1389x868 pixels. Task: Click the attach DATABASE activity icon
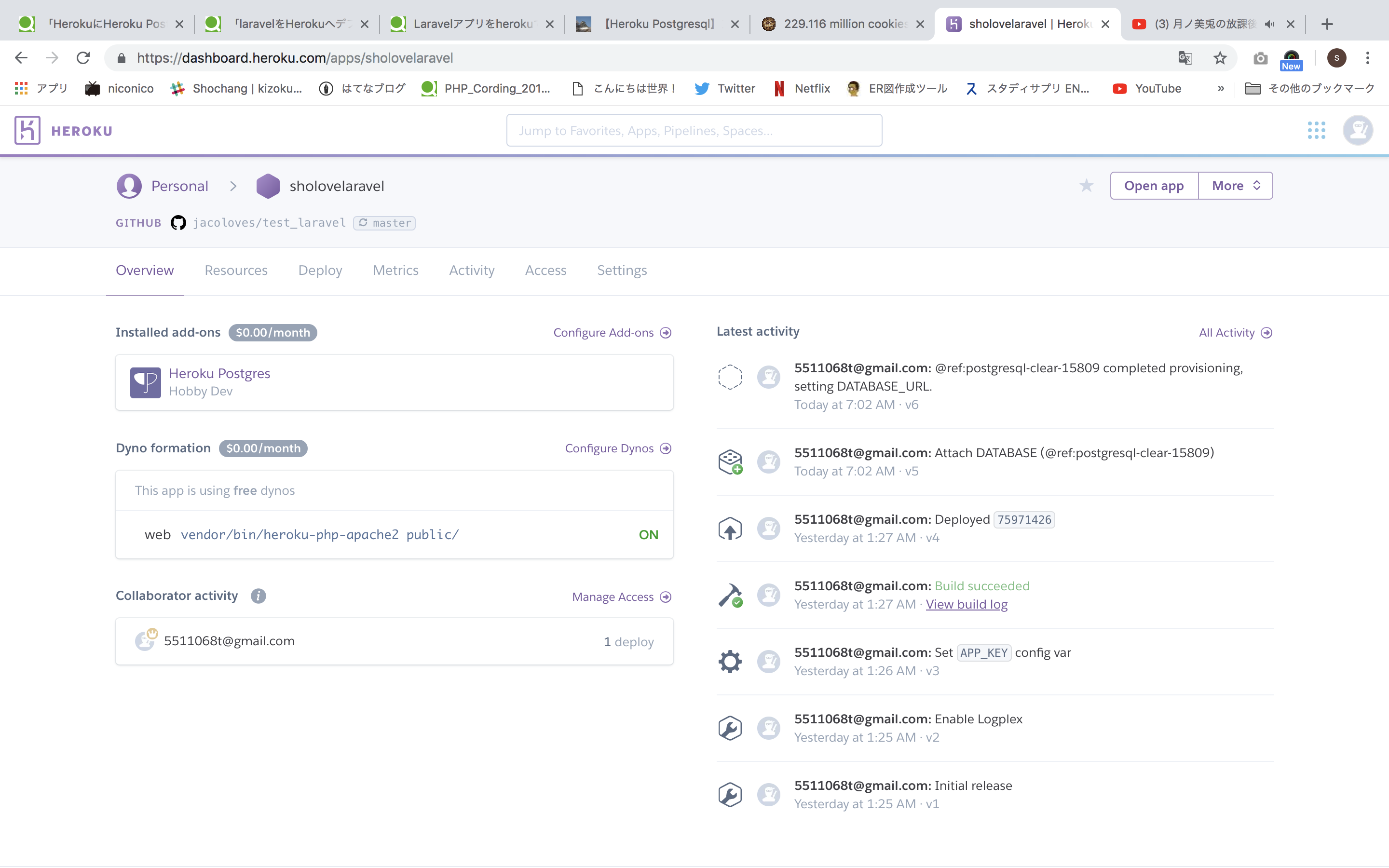pyautogui.click(x=730, y=461)
